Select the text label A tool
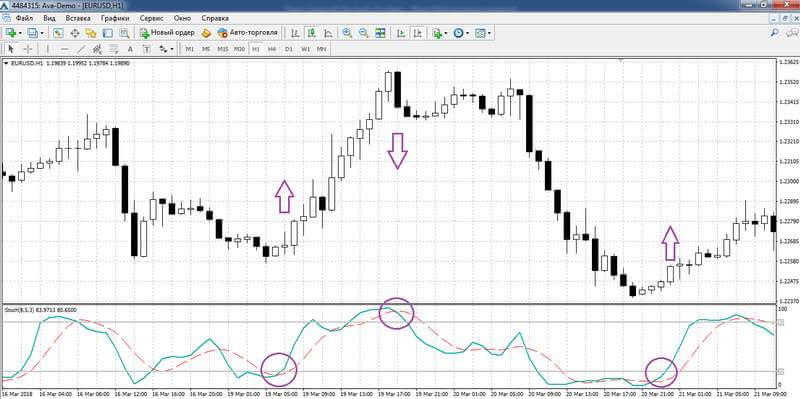 coord(130,49)
